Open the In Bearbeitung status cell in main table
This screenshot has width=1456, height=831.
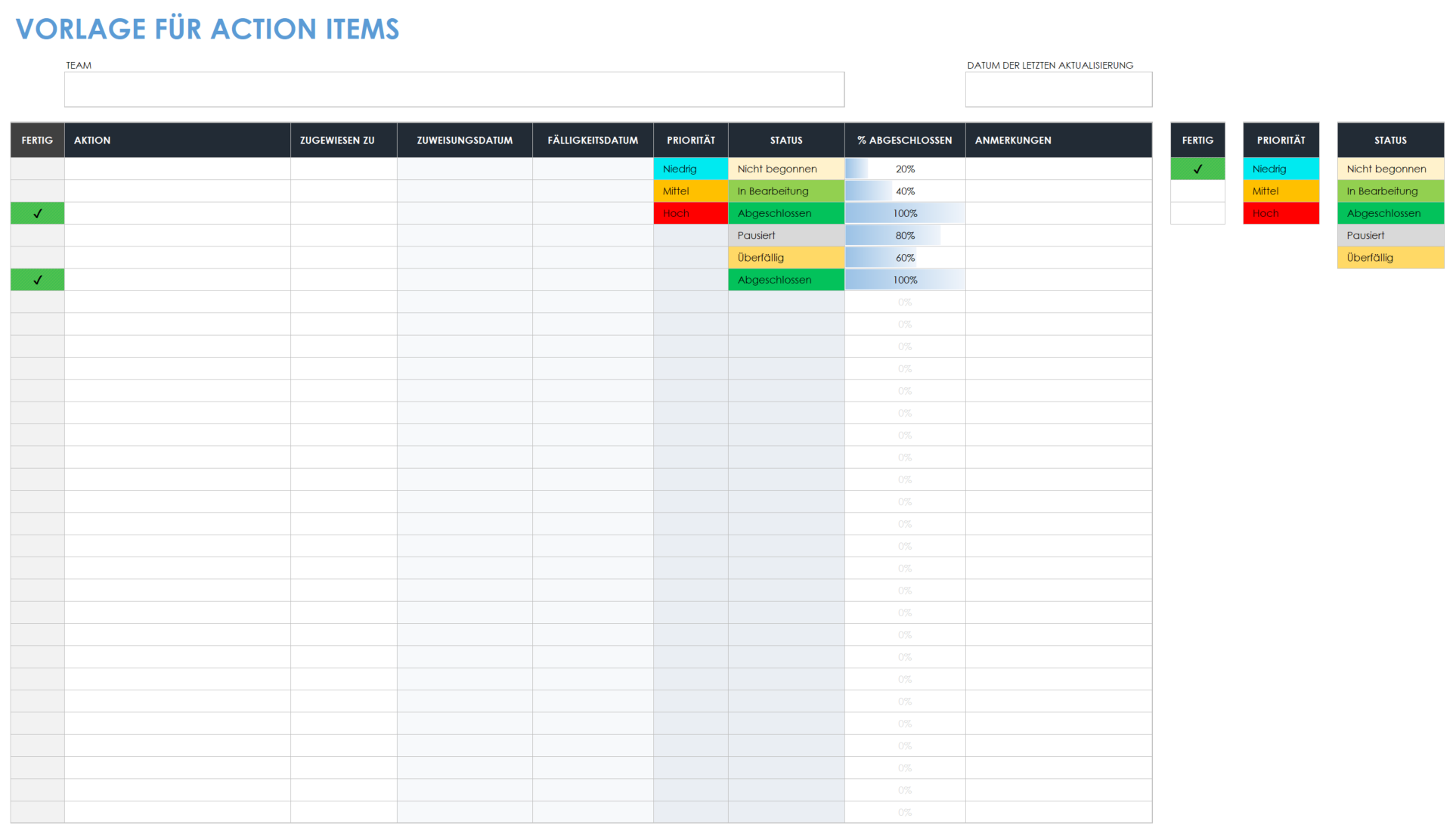click(786, 191)
